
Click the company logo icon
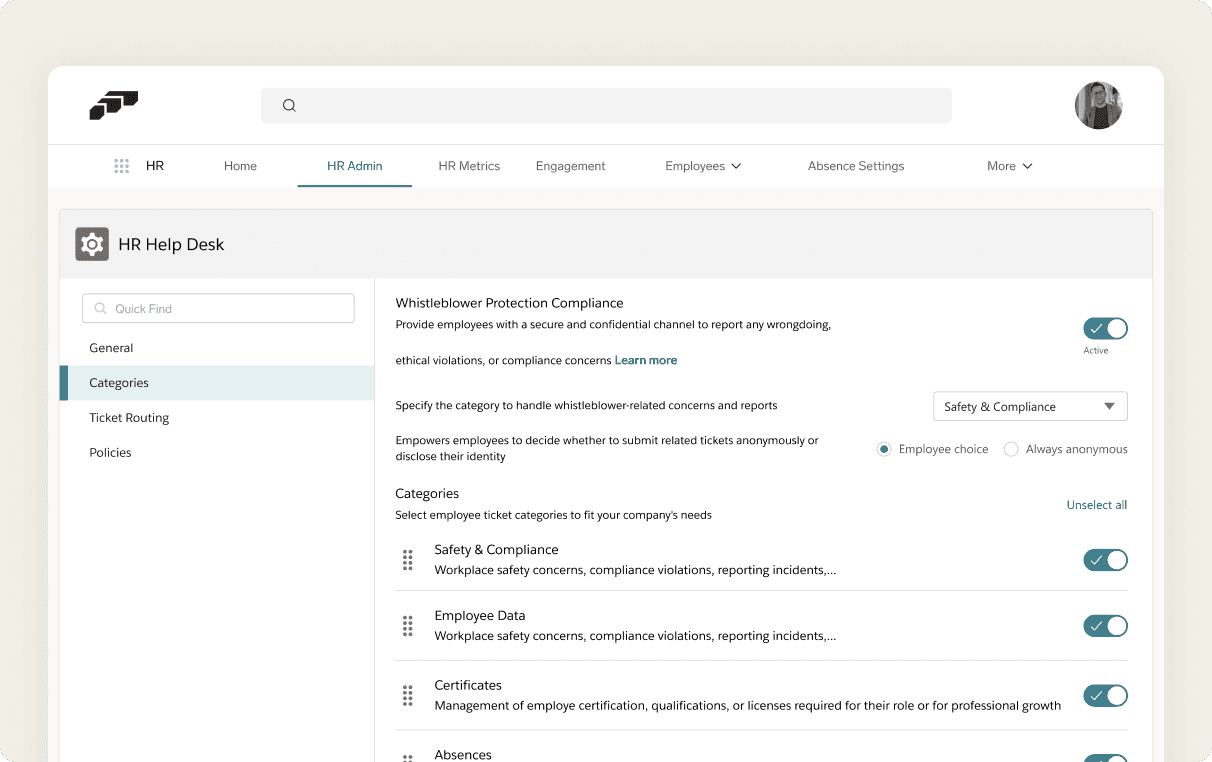114,105
